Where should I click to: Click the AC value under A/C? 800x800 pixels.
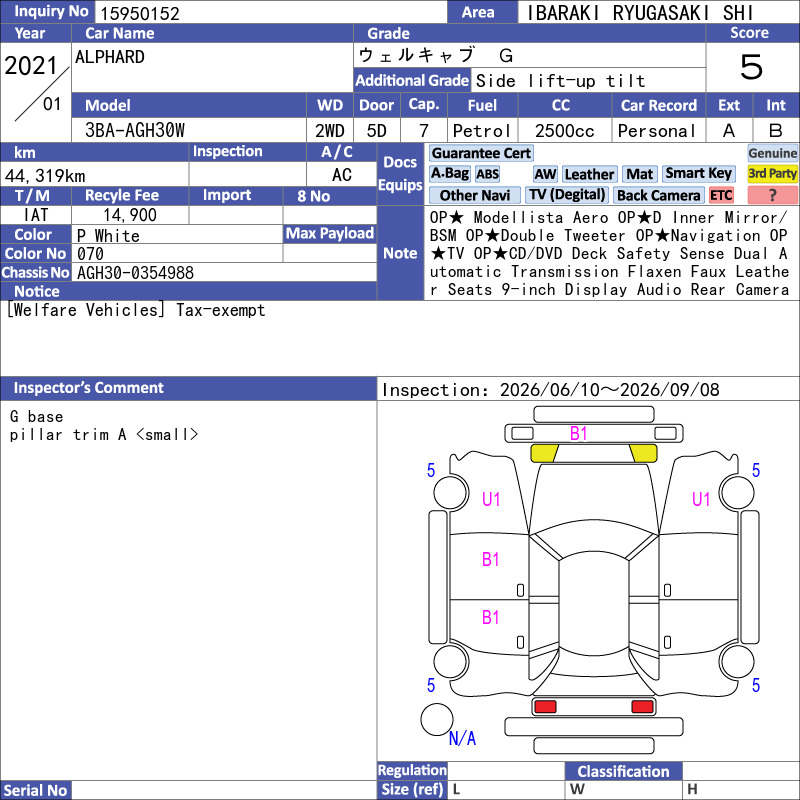click(x=341, y=175)
